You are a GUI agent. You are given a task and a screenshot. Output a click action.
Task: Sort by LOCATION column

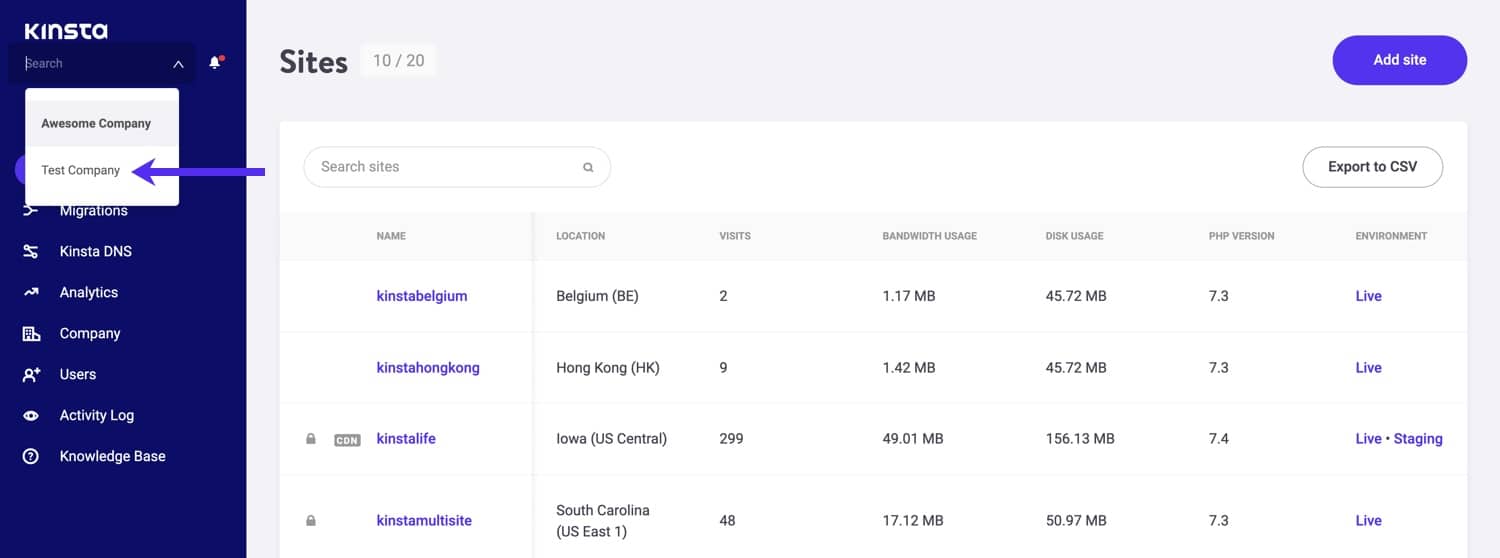[581, 236]
